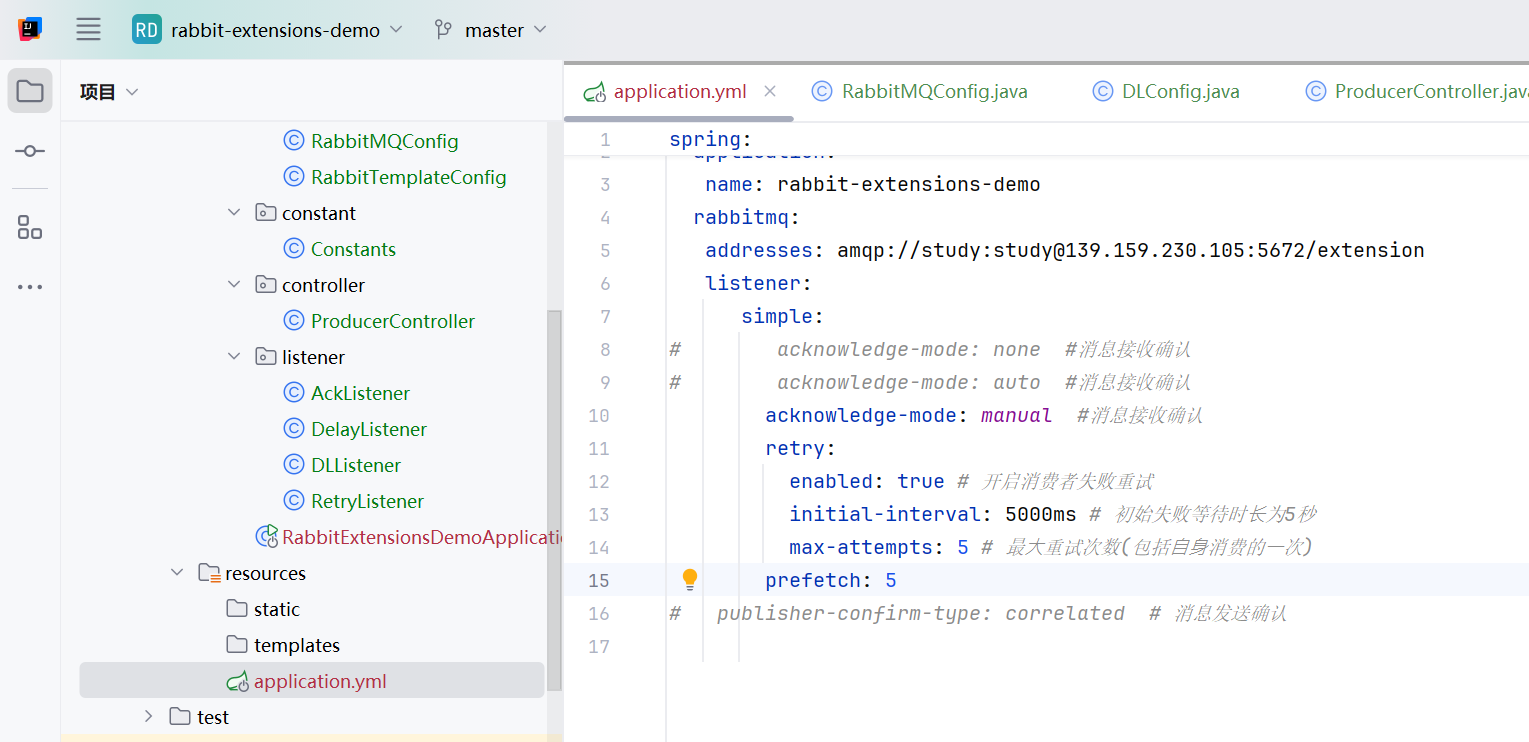Click the IntelliJ IDEA logo icon
Screen dimensions: 1529x742
point(30,30)
